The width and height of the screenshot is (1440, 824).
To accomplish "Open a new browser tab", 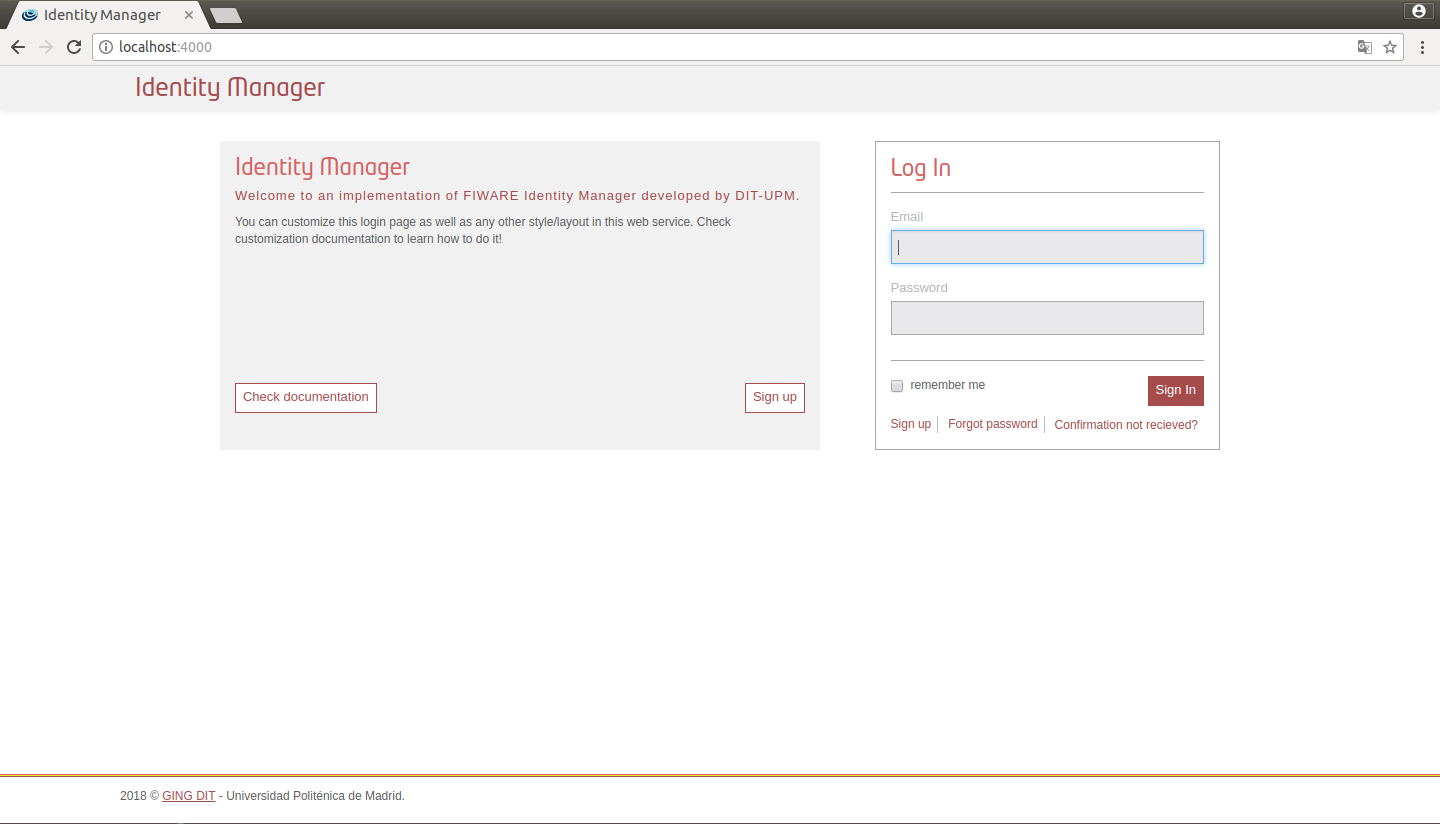I will pyautogui.click(x=226, y=15).
